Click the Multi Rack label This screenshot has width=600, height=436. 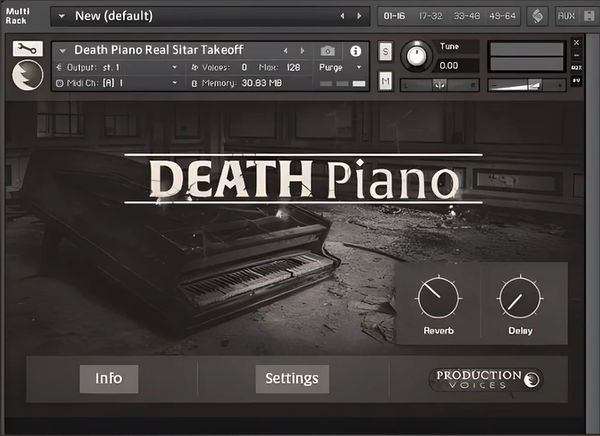tap(17, 16)
